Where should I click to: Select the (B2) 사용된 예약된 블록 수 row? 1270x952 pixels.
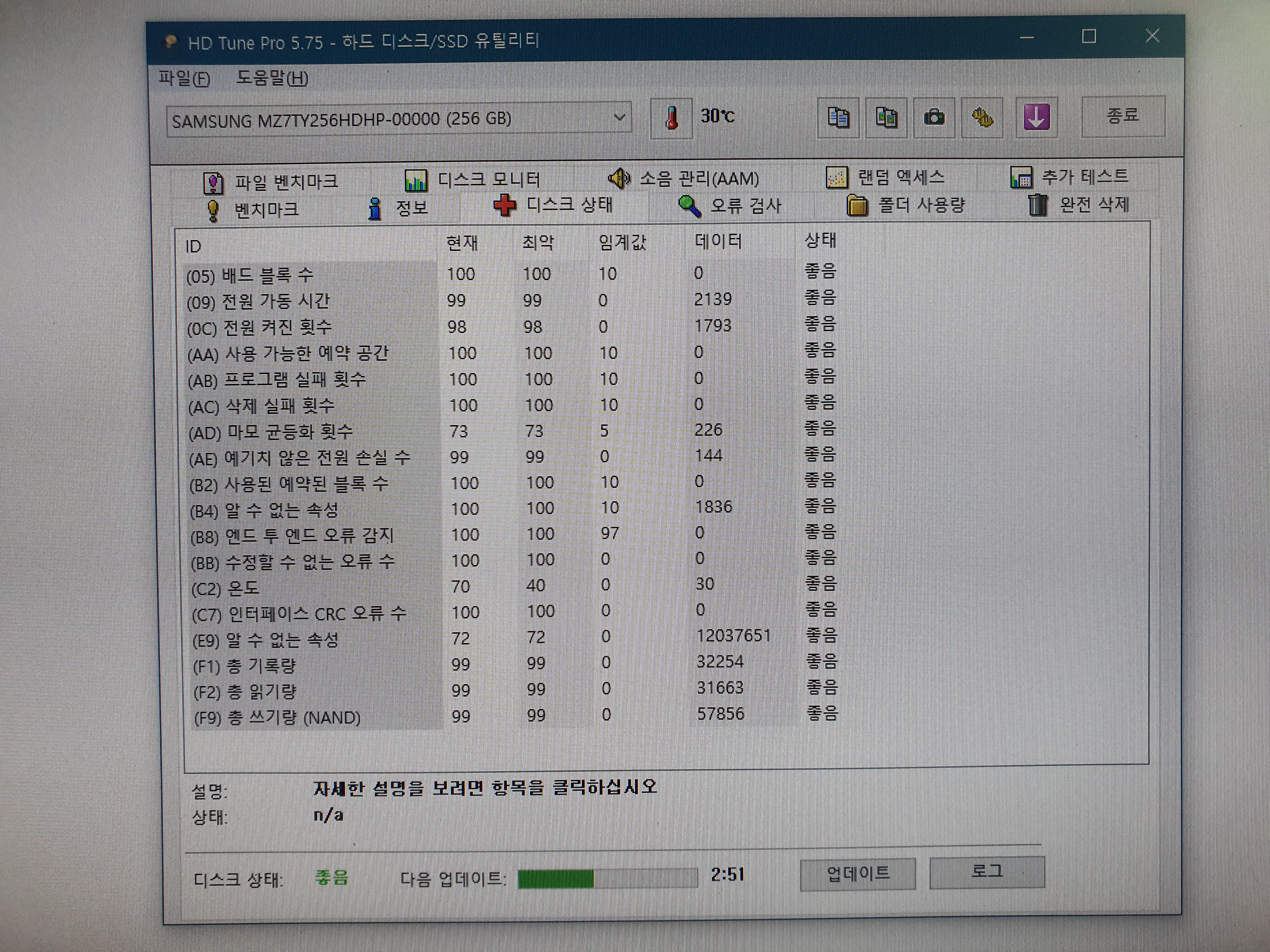513,483
